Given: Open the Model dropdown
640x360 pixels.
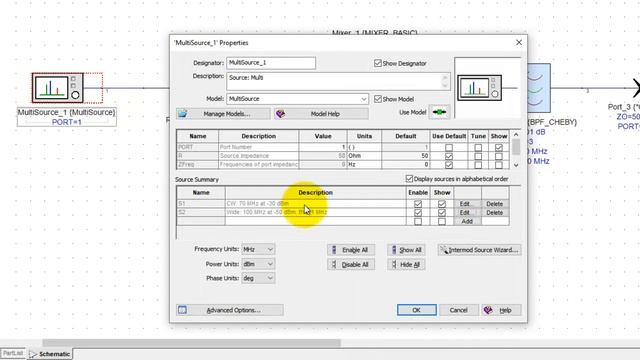Looking at the screenshot, I should coord(363,99).
